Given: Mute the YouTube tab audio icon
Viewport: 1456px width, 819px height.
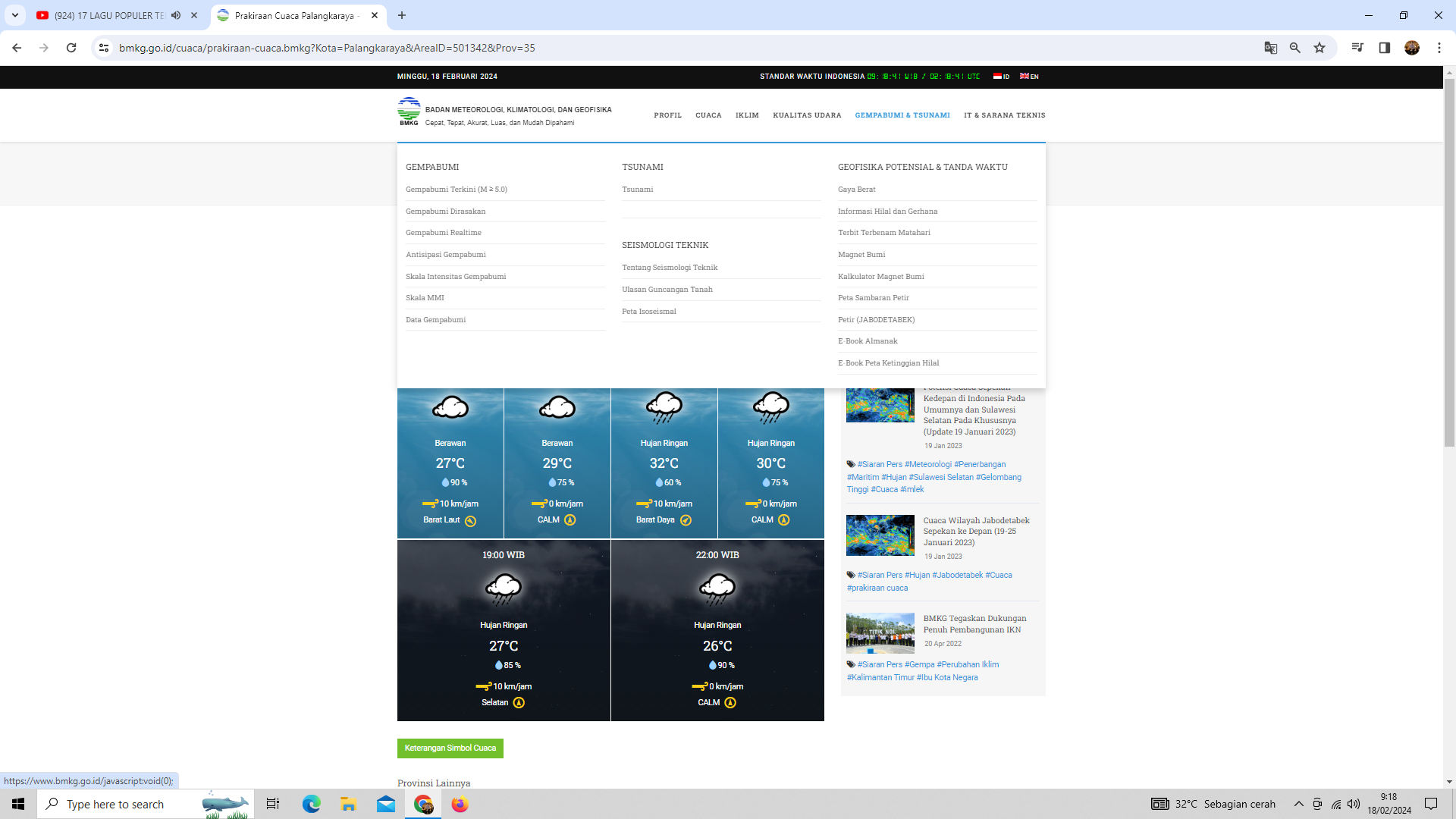Looking at the screenshot, I should (x=176, y=15).
